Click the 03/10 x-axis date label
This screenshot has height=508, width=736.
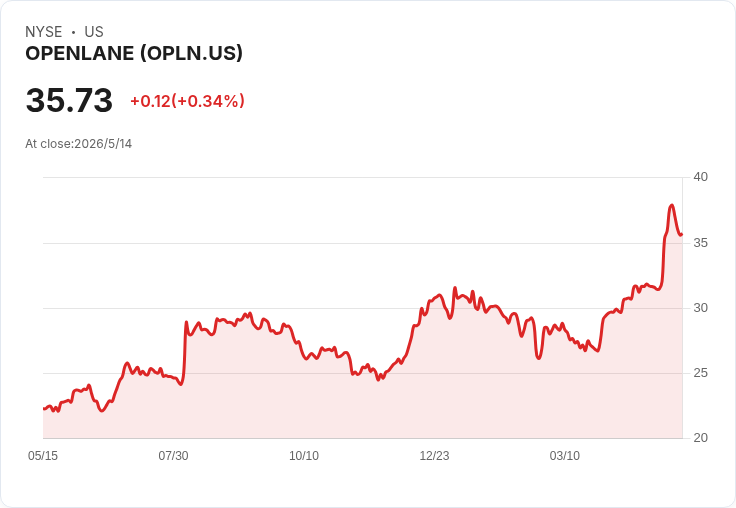[565, 455]
